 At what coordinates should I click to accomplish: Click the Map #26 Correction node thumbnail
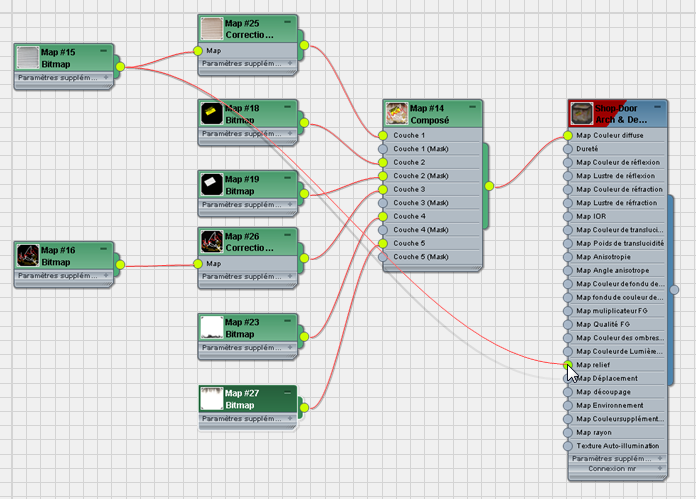(212, 242)
